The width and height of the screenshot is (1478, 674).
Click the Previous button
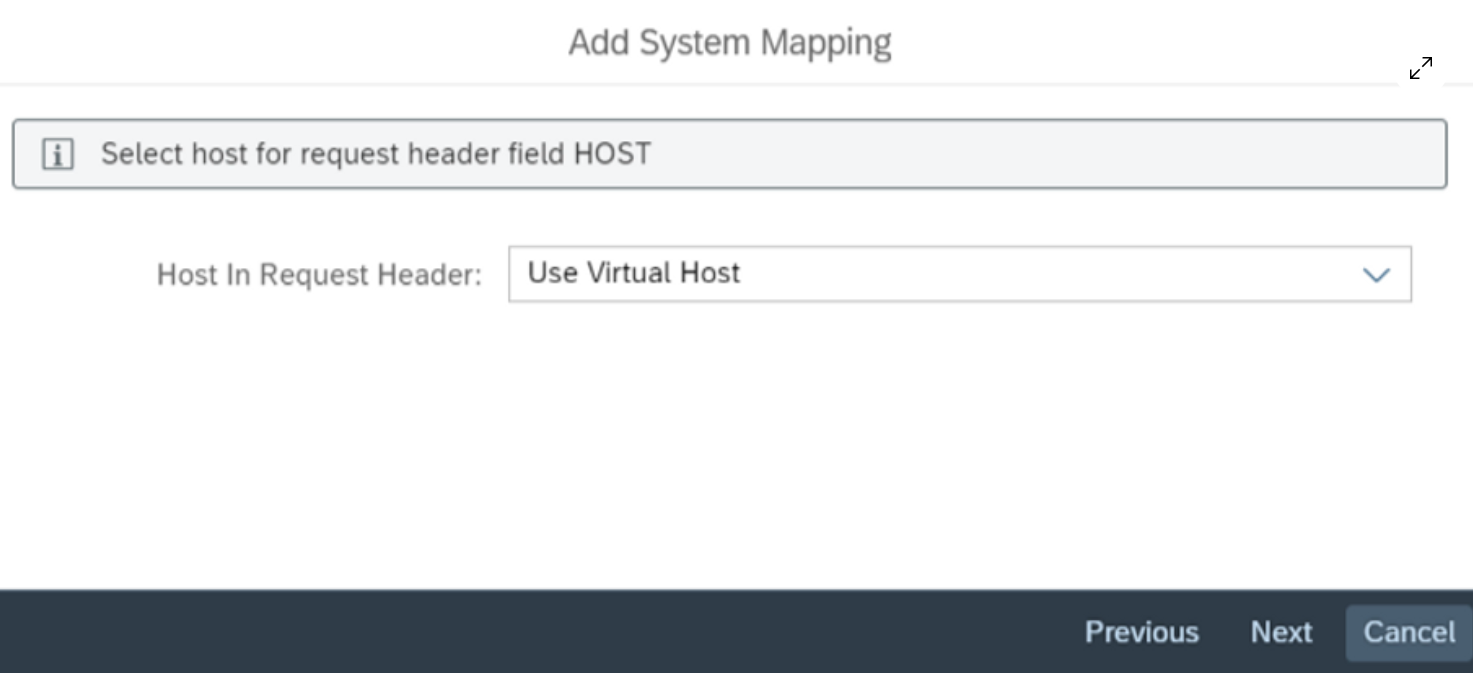[x=1141, y=632]
